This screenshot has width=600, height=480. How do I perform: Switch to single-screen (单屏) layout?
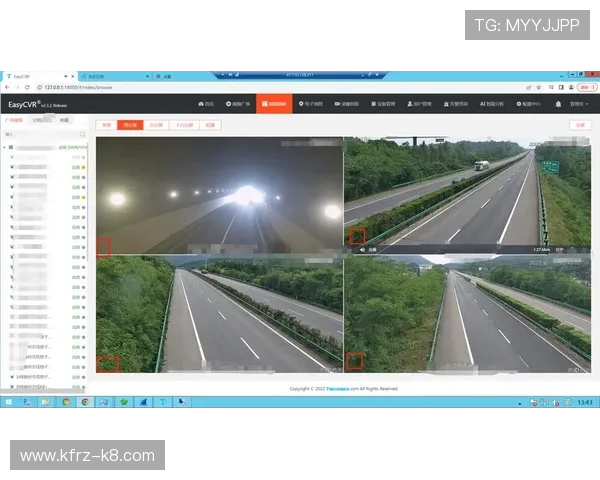106,125
